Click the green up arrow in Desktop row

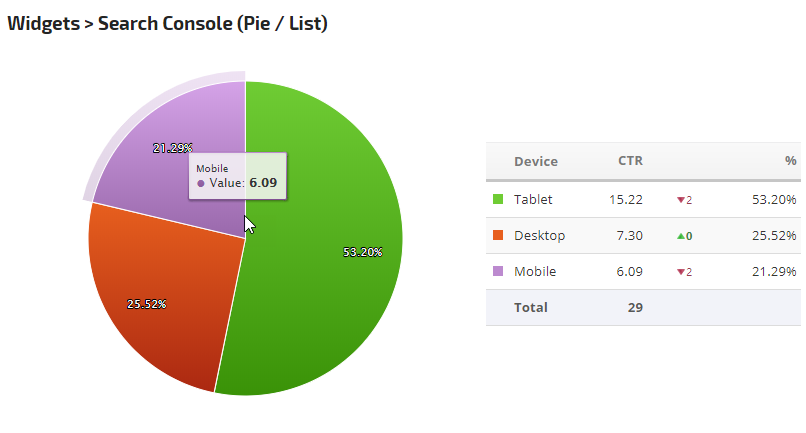[x=681, y=236]
